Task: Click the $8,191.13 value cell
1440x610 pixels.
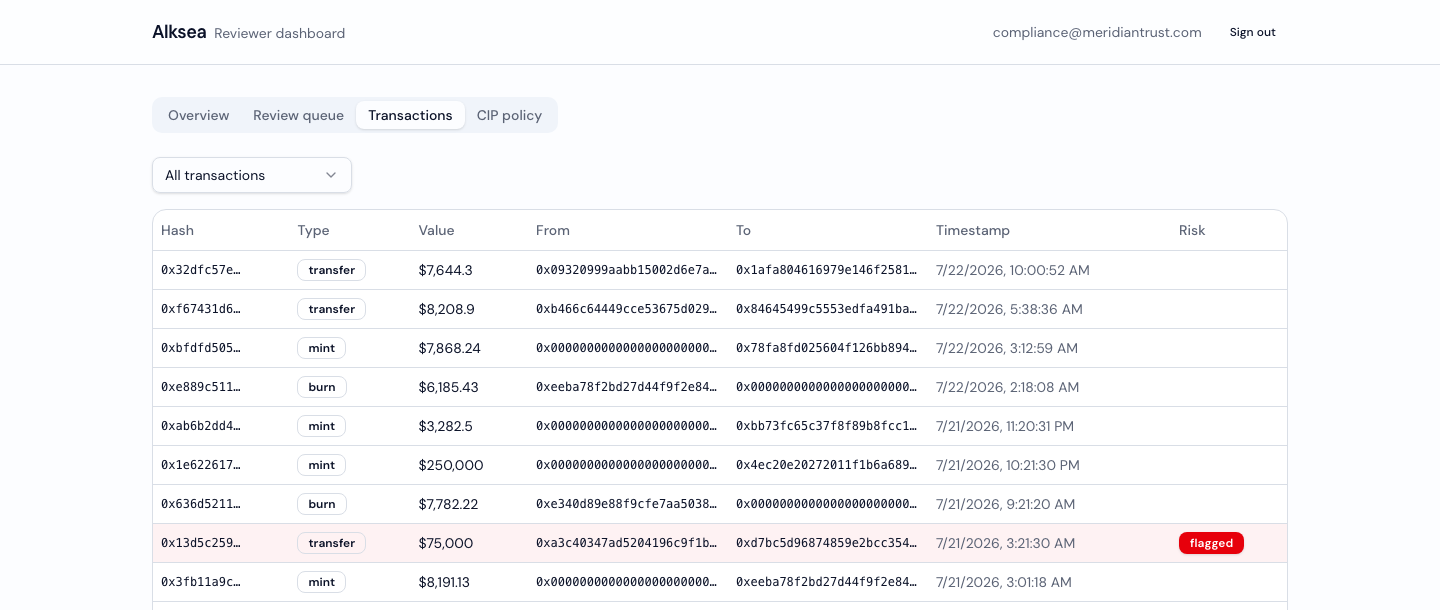Action: pos(444,582)
